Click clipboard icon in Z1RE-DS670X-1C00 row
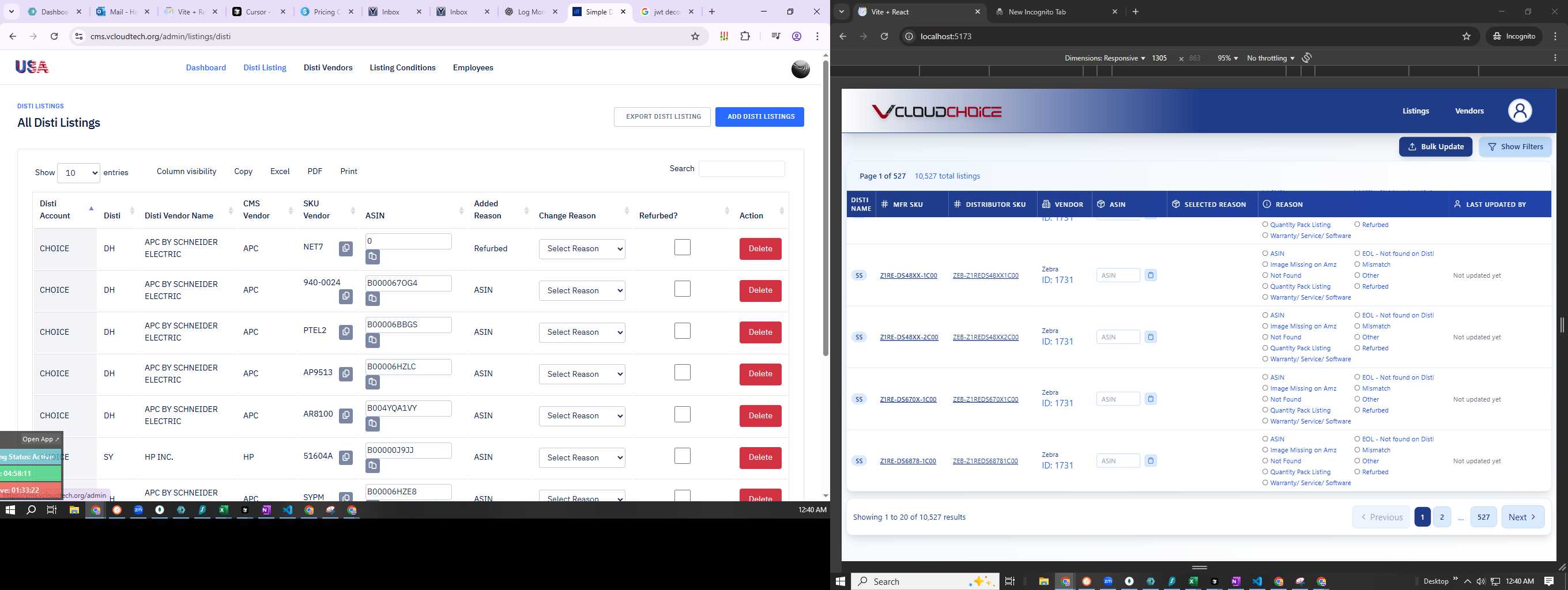This screenshot has width=1568, height=590. click(x=1151, y=399)
